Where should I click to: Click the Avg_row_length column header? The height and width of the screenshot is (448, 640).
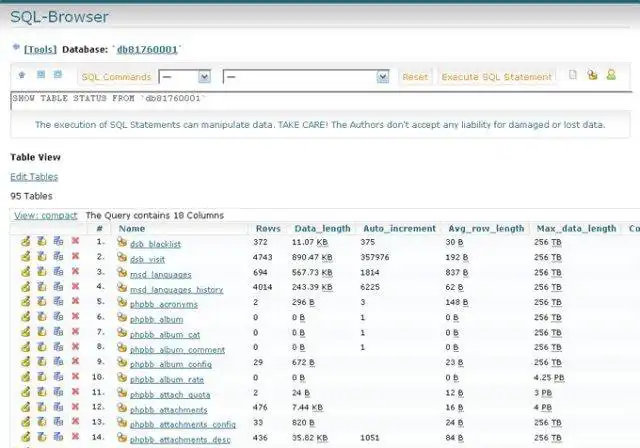click(486, 228)
